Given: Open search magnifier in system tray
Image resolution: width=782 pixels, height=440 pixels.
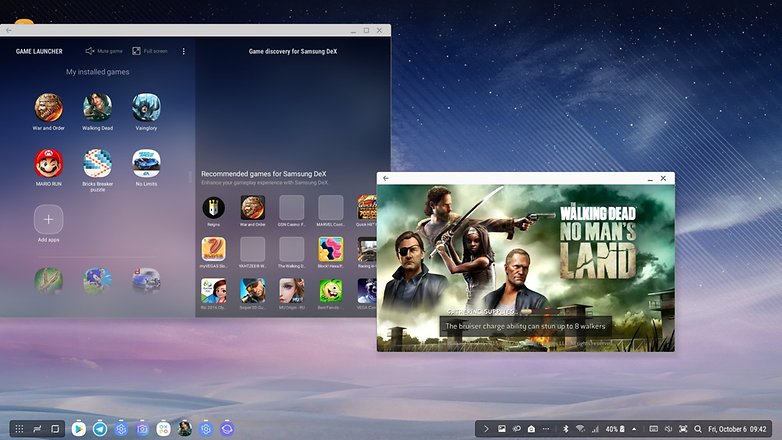Looking at the screenshot, I should (698, 429).
